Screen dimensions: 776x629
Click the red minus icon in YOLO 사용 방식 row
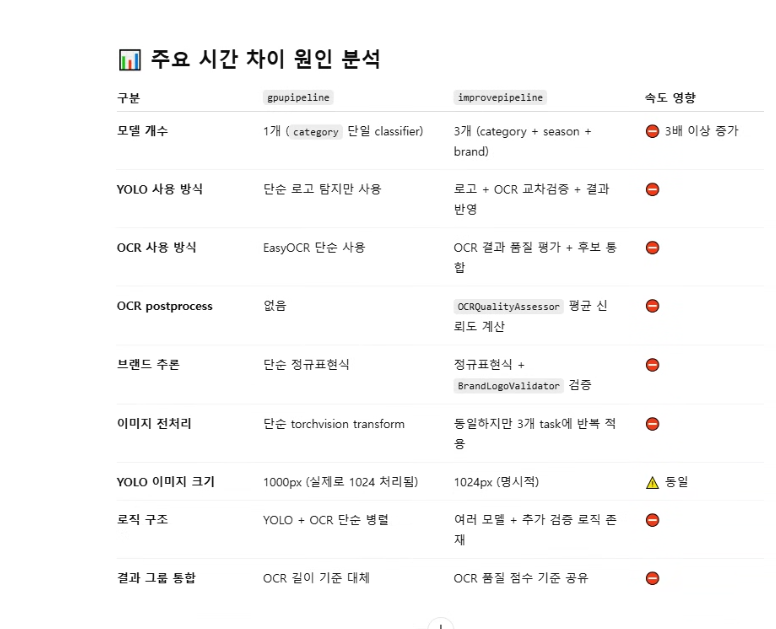[x=652, y=189]
